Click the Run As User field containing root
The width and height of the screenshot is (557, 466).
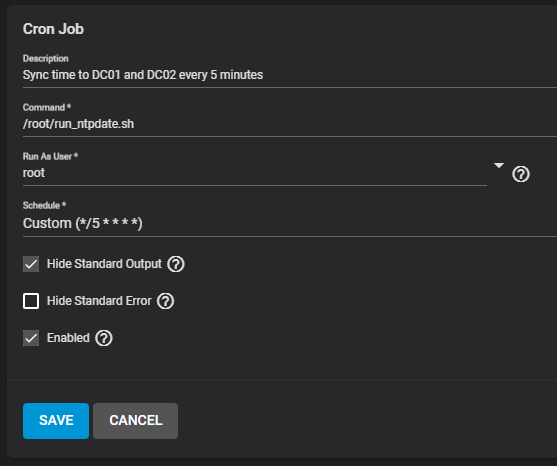click(x=255, y=173)
